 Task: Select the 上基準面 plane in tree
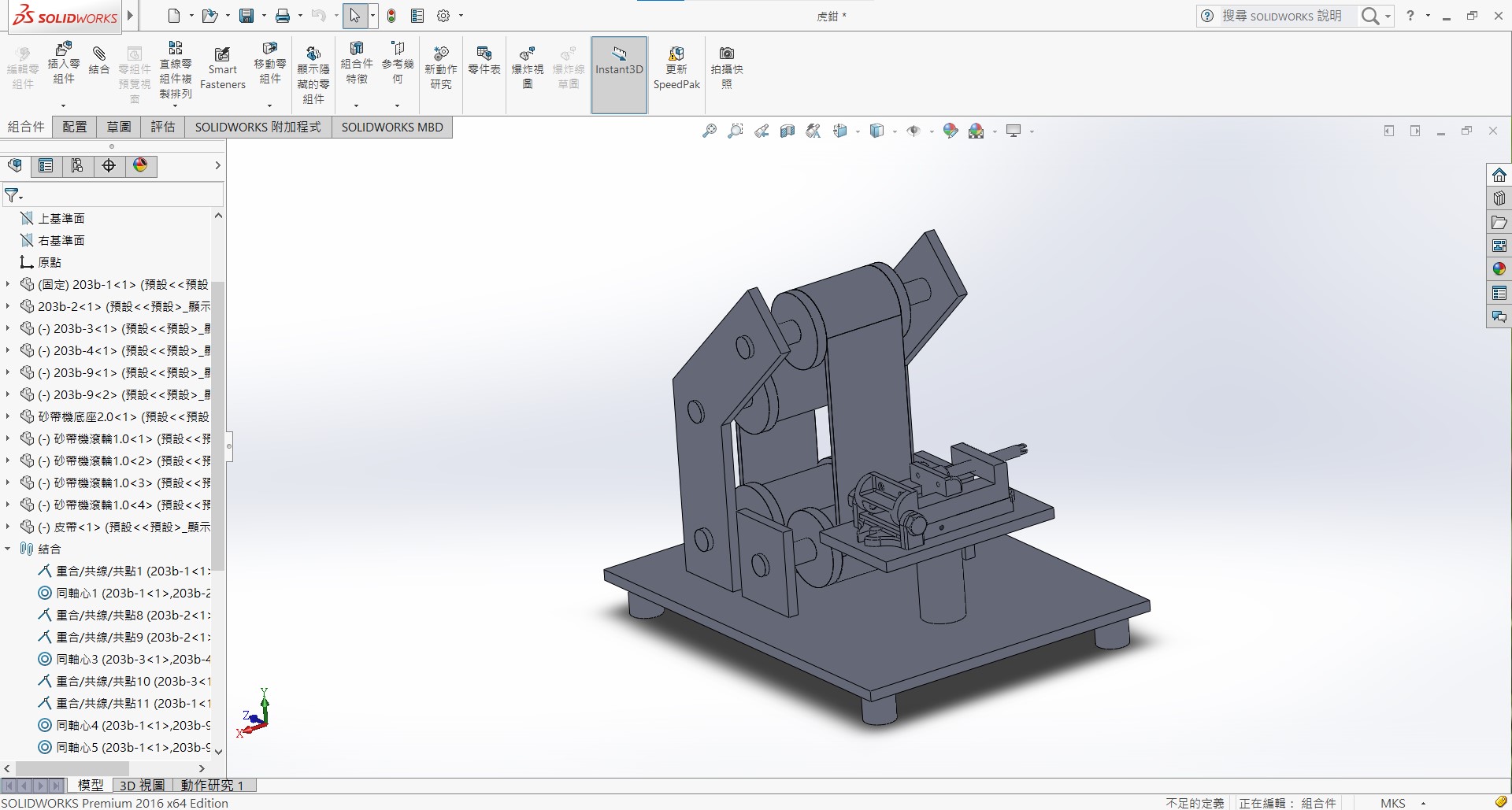52,218
